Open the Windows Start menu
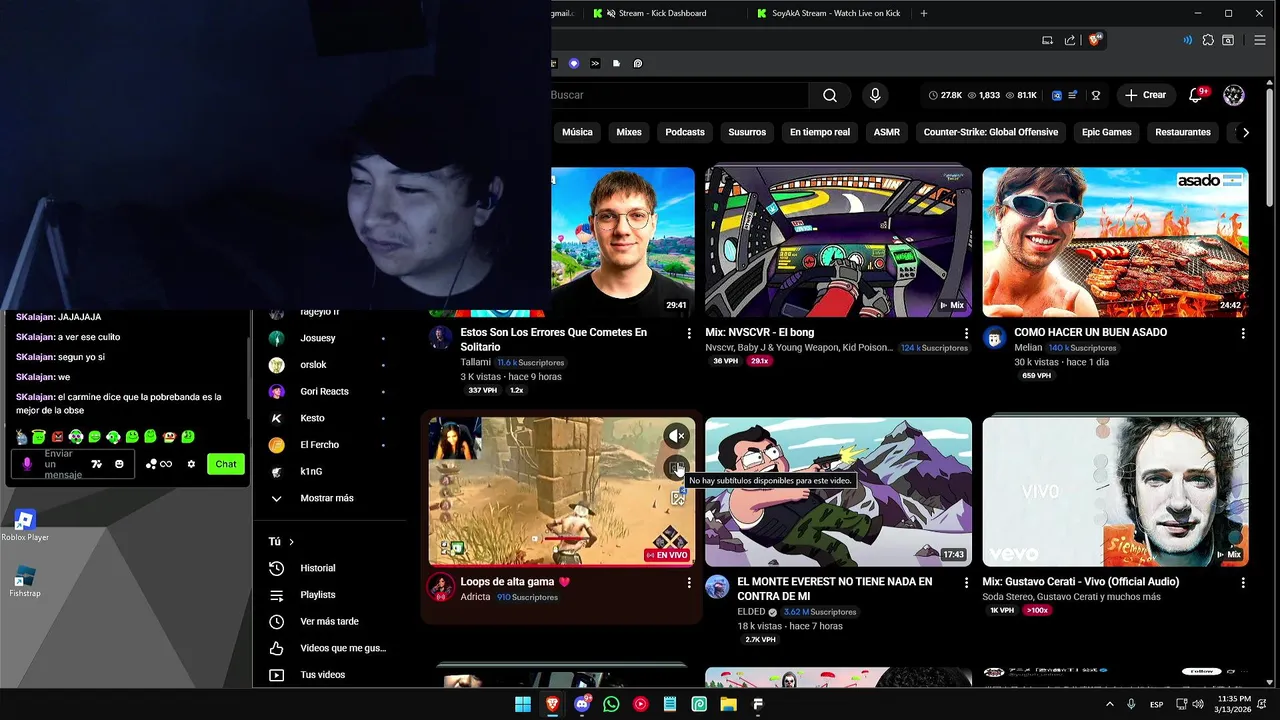1280x720 pixels. (523, 704)
